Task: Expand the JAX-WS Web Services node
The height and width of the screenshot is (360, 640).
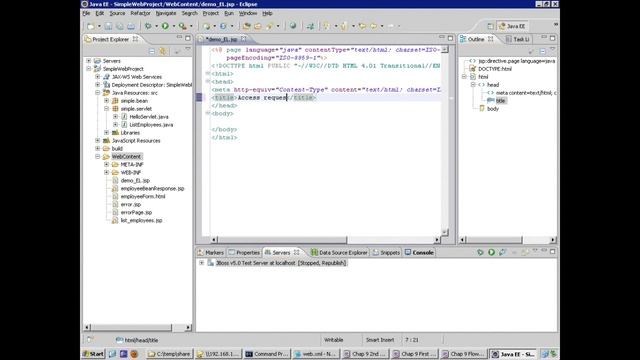Action: click(x=98, y=77)
